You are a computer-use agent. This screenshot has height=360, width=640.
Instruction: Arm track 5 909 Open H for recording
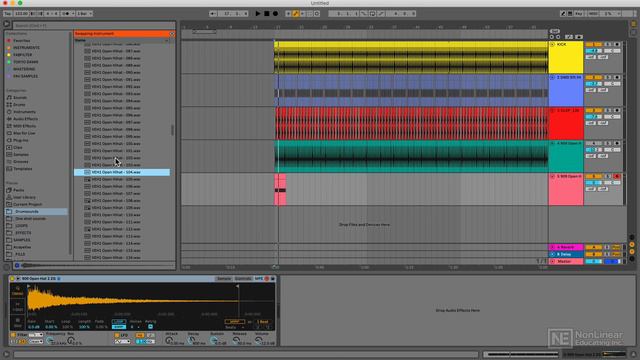pos(617,176)
